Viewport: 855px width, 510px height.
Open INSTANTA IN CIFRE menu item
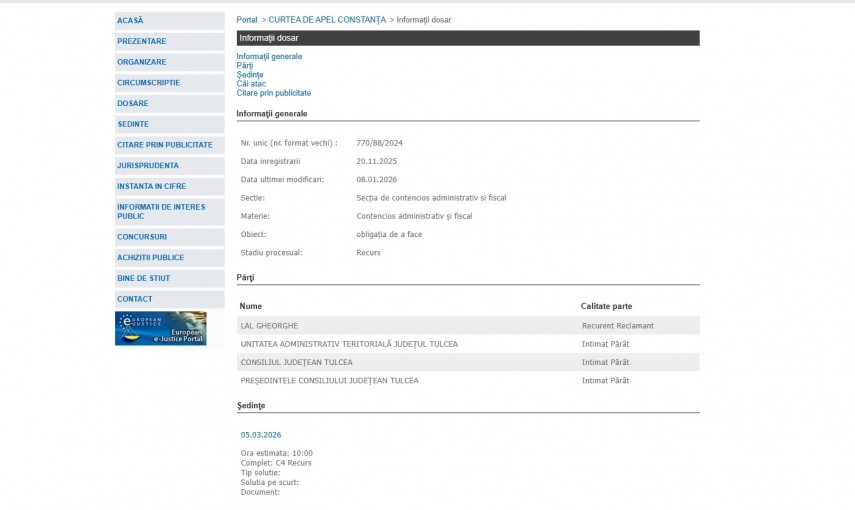coord(151,186)
